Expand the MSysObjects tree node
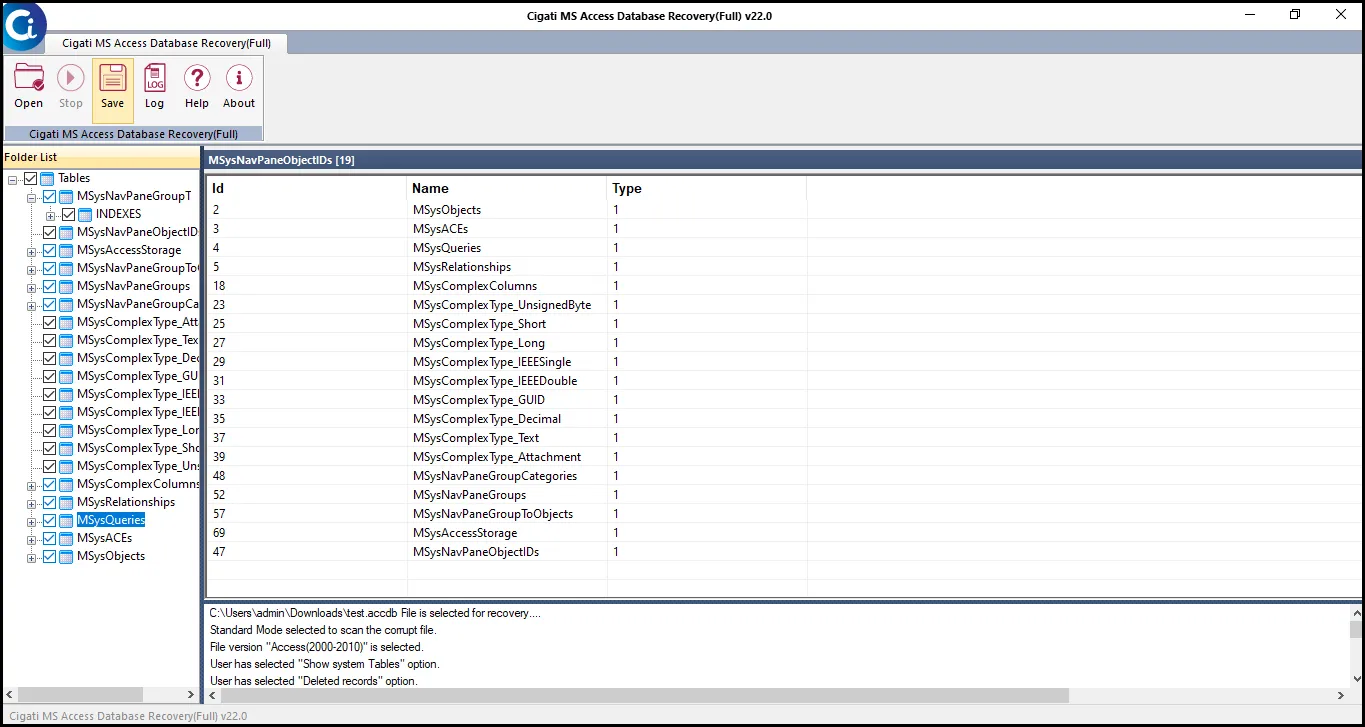This screenshot has height=727, width=1365. tap(31, 557)
